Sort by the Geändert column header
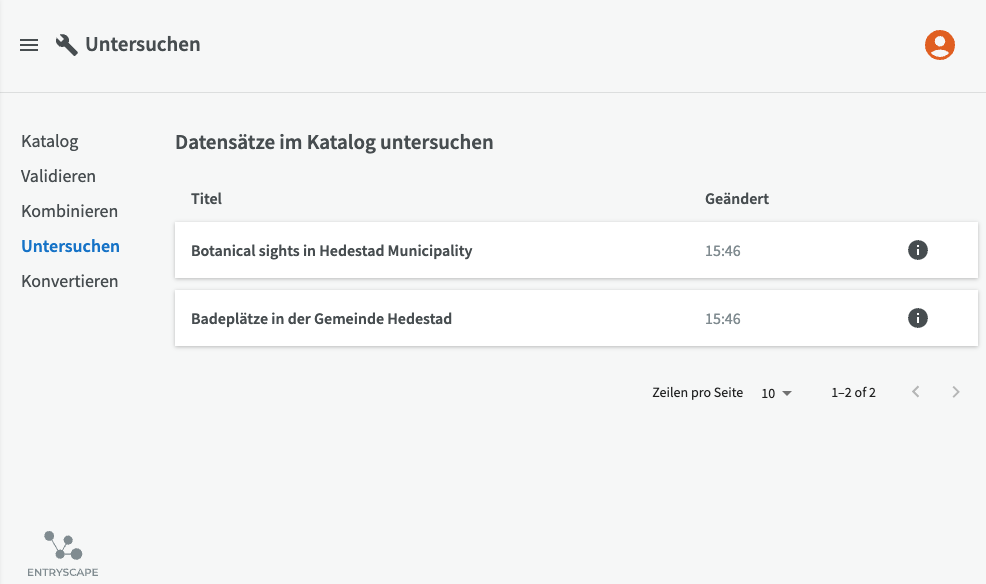Screen dimensions: 986x584 click(x=736, y=199)
